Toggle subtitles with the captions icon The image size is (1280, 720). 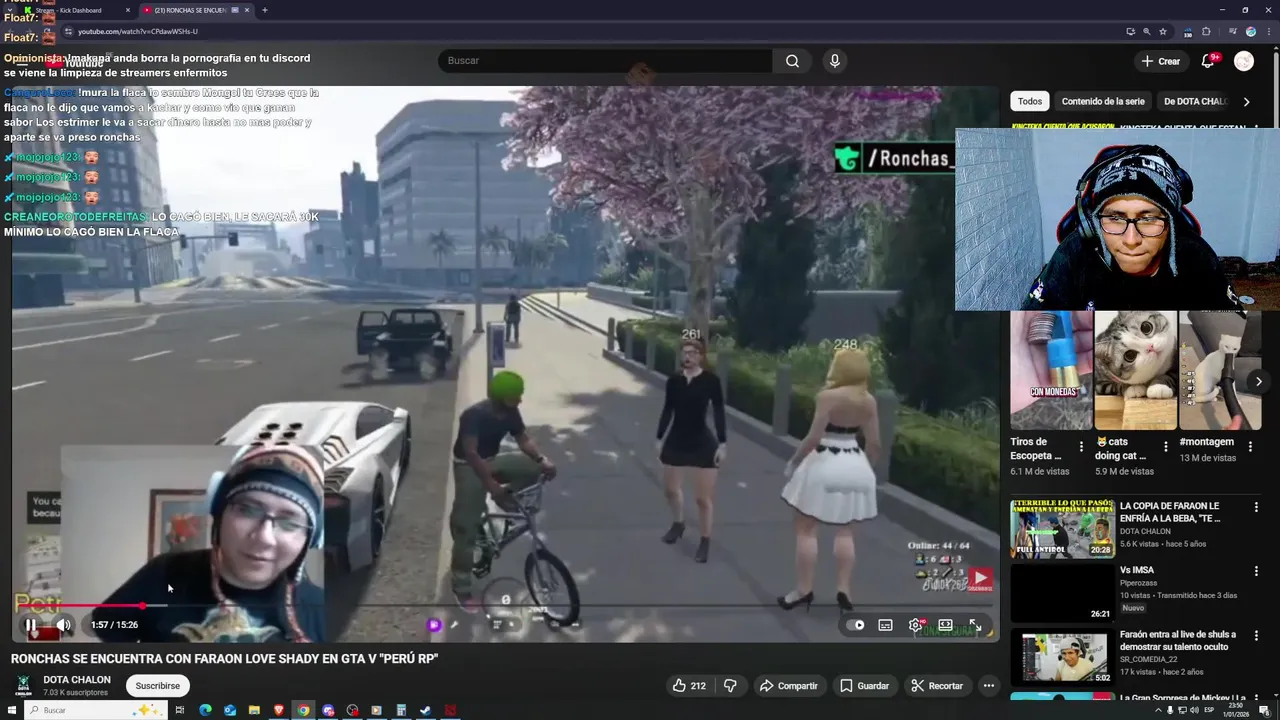click(x=885, y=625)
